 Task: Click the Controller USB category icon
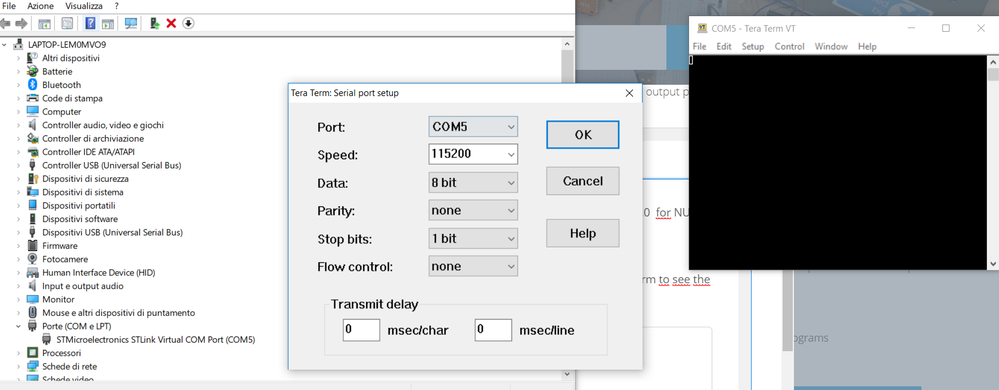click(x=32, y=165)
